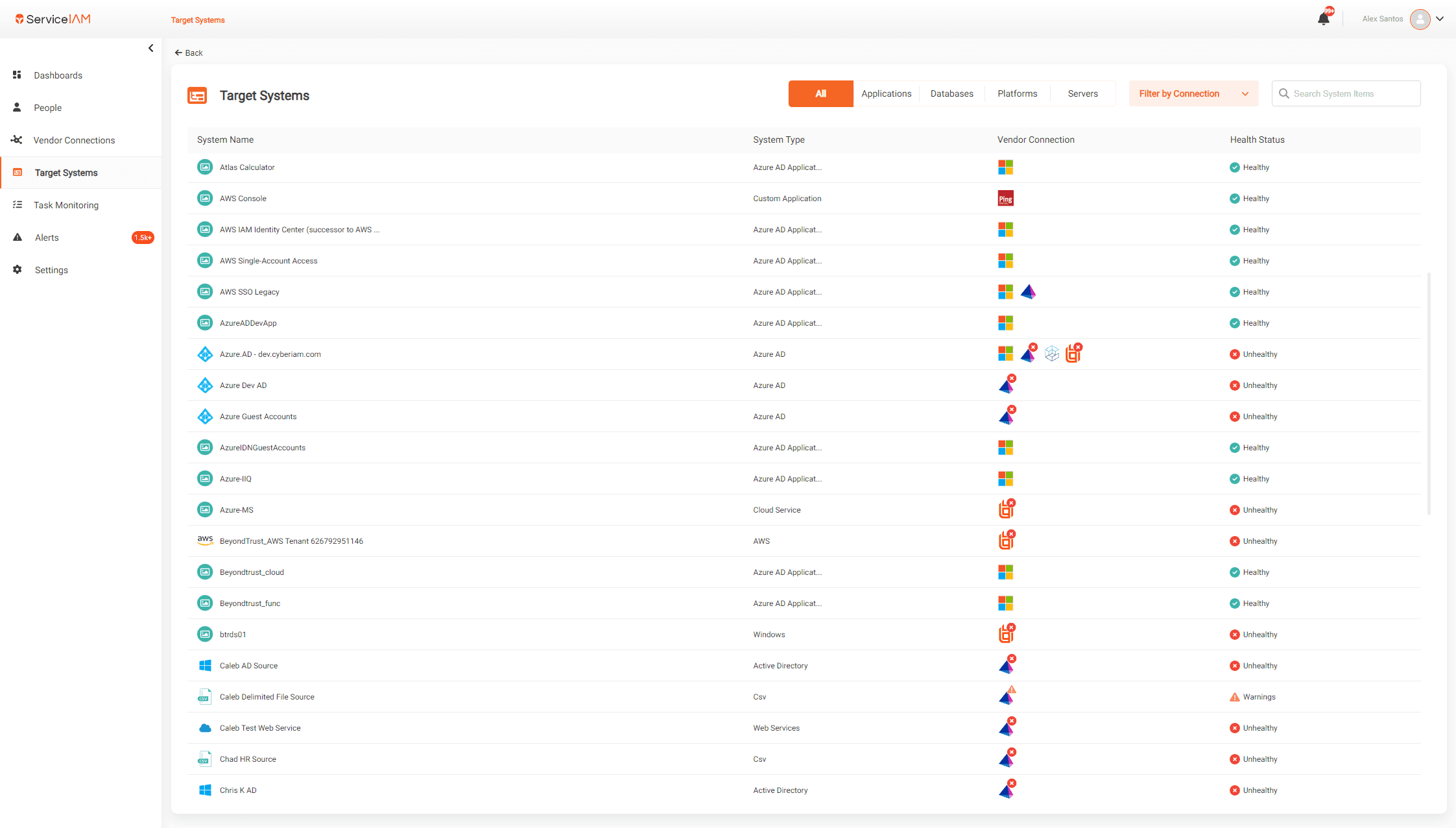Click the ServiceIAM logo
The image size is (1456, 828).
pyautogui.click(x=53, y=19)
